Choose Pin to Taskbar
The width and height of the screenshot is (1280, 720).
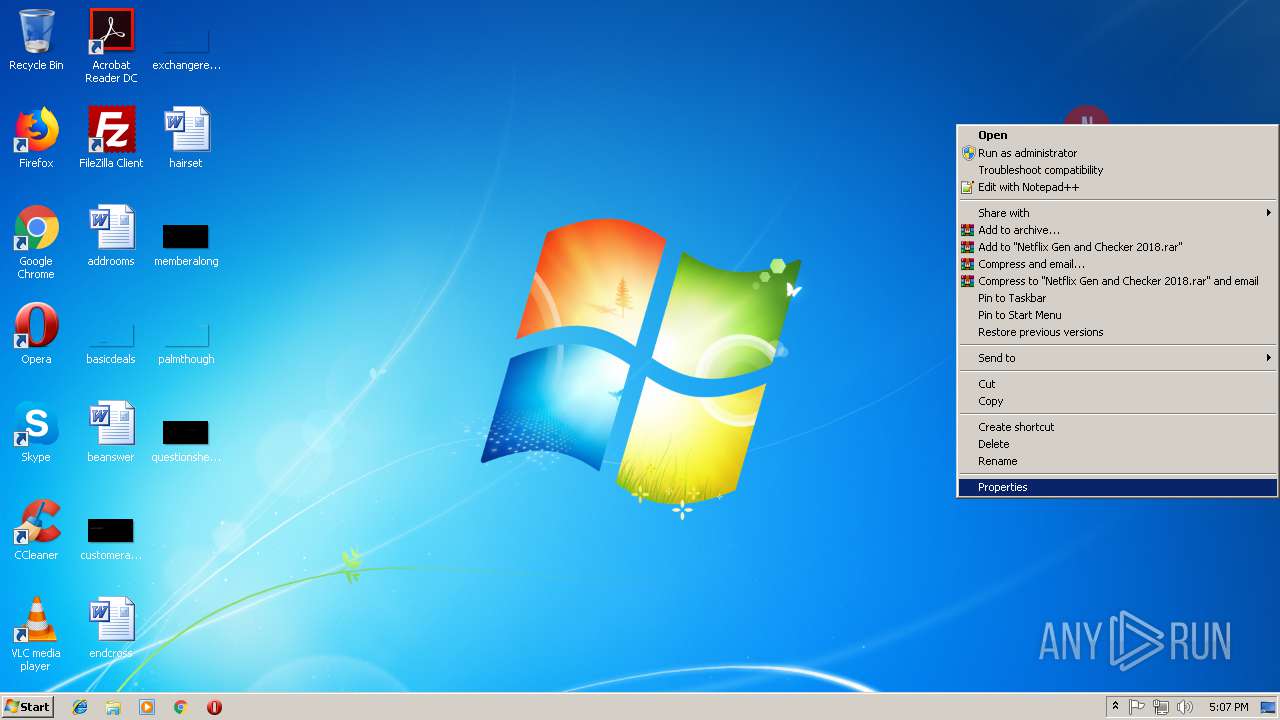[1117, 298]
